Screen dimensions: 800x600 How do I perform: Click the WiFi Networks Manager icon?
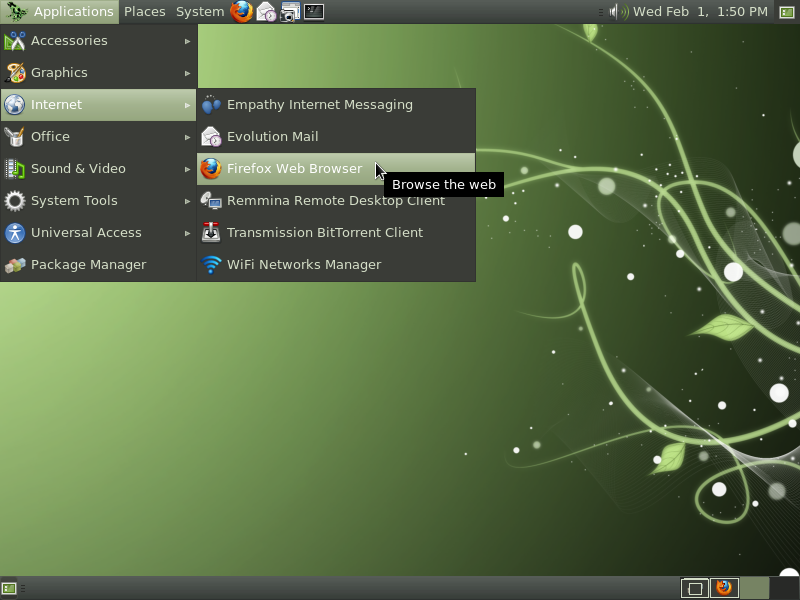coord(213,264)
